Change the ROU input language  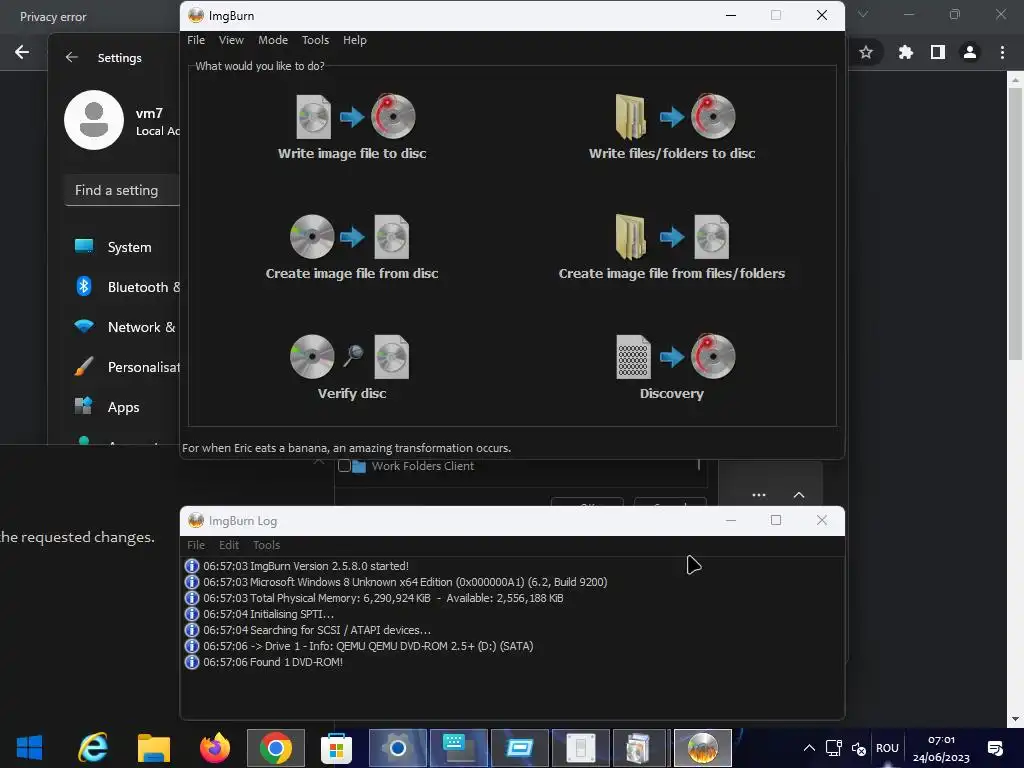(887, 748)
